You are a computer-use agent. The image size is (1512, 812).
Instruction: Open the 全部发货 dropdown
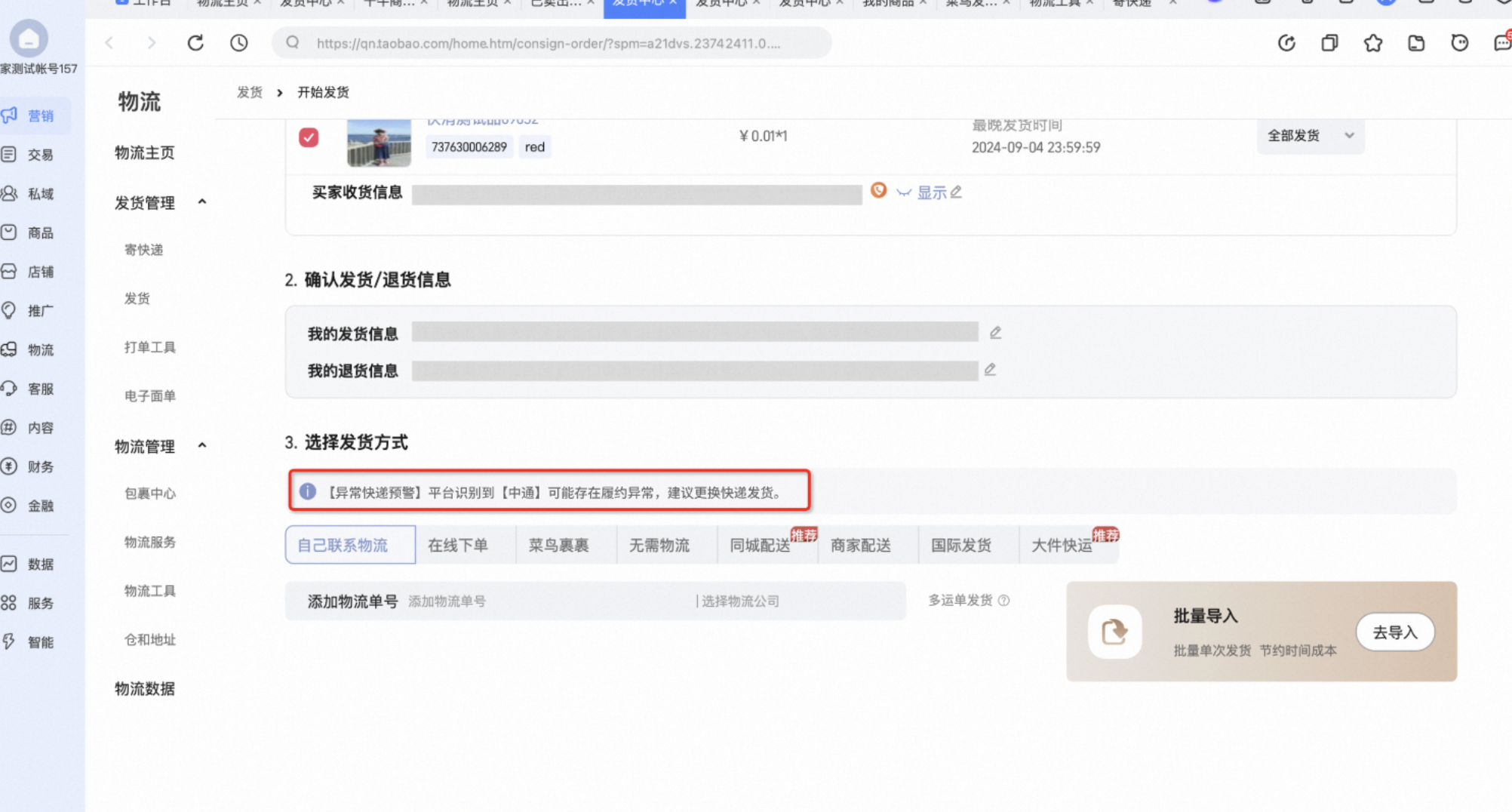pyautogui.click(x=1311, y=136)
